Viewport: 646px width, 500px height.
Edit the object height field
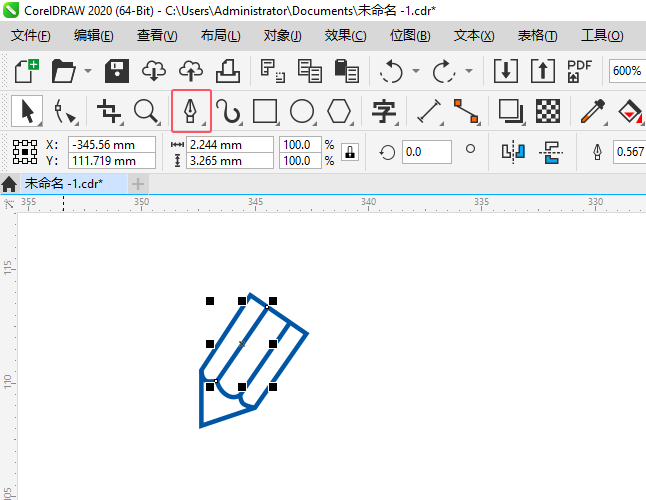(x=230, y=161)
